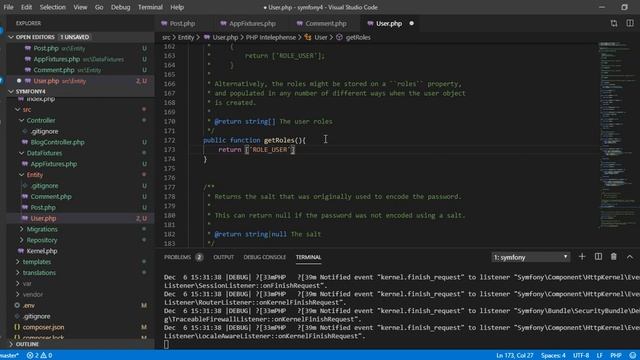The image size is (640, 360).
Task: Open the Help menu
Action: pyautogui.click(x=177, y=7)
